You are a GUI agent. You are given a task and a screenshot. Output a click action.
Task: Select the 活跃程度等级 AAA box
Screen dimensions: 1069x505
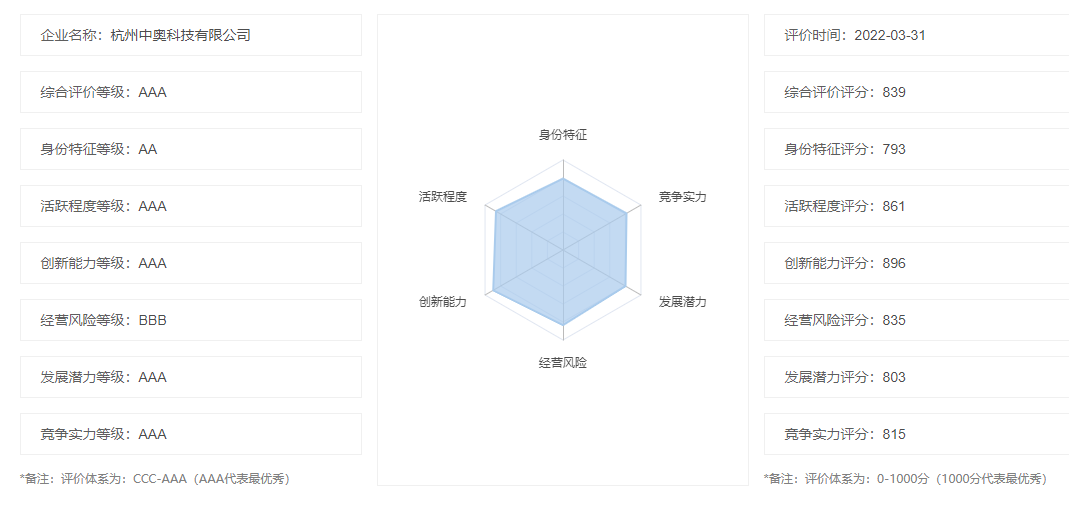click(x=191, y=206)
